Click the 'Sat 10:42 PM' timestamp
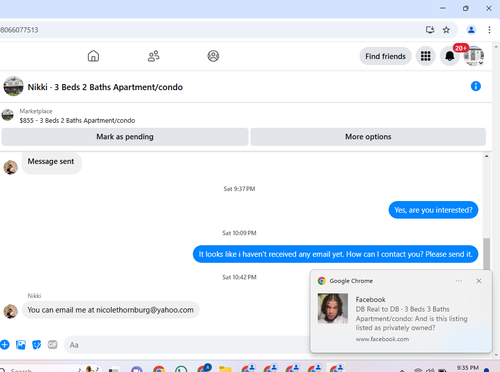This screenshot has height=372, width=500. pyautogui.click(x=239, y=277)
